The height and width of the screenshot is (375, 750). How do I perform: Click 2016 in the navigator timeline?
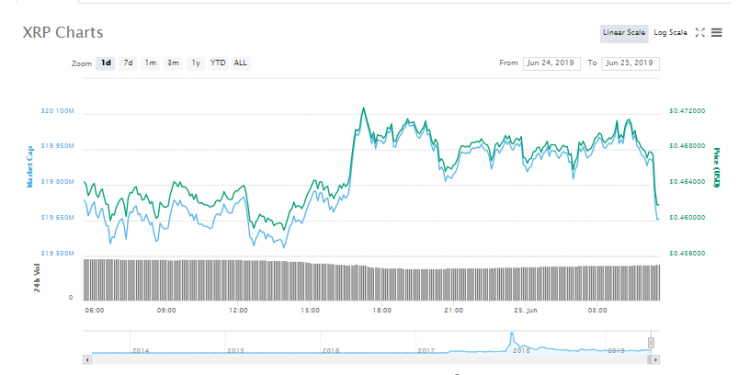click(x=331, y=351)
